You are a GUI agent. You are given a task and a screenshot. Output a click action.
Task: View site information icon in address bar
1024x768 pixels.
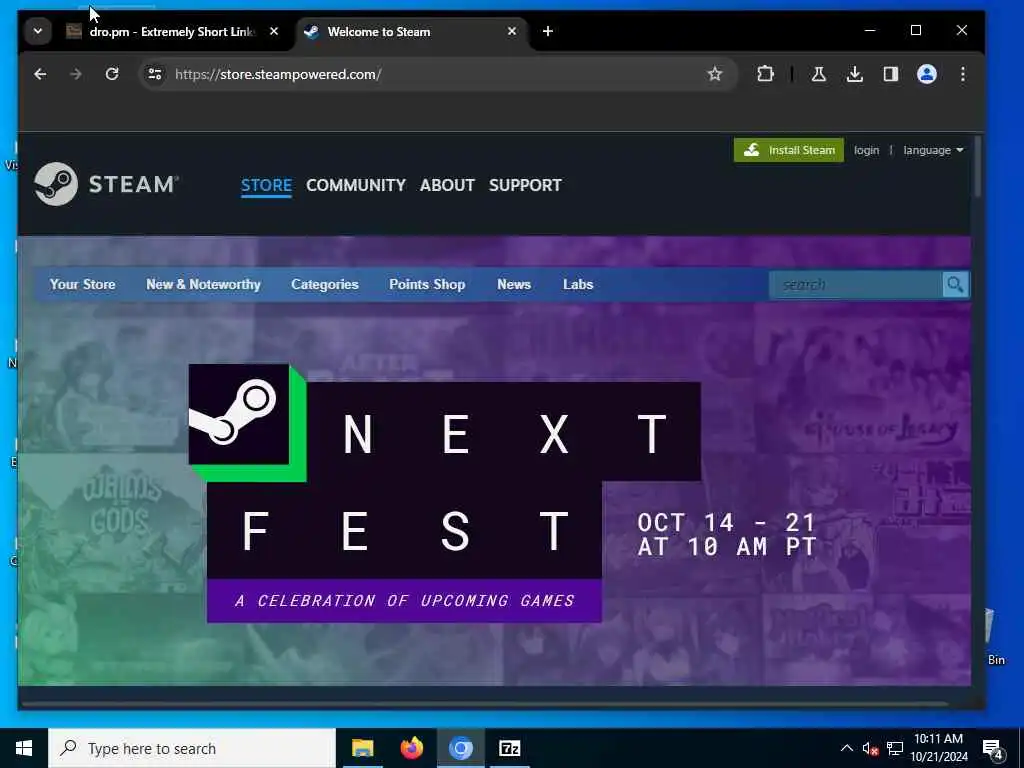pos(155,74)
